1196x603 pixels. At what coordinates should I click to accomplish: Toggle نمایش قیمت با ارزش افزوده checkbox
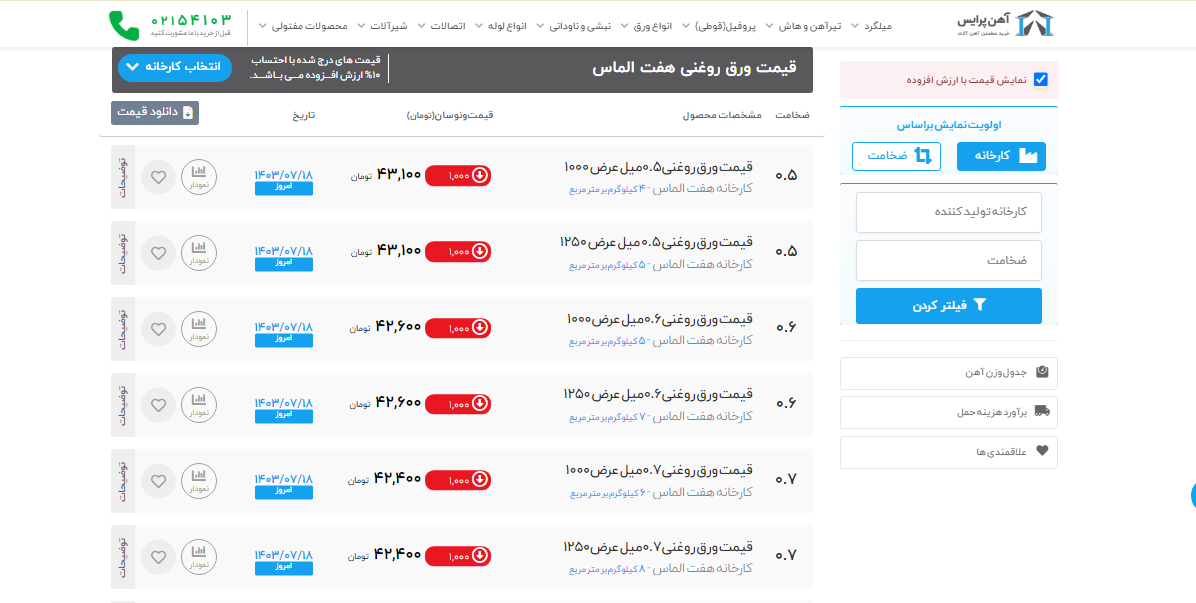pyautogui.click(x=1040, y=79)
